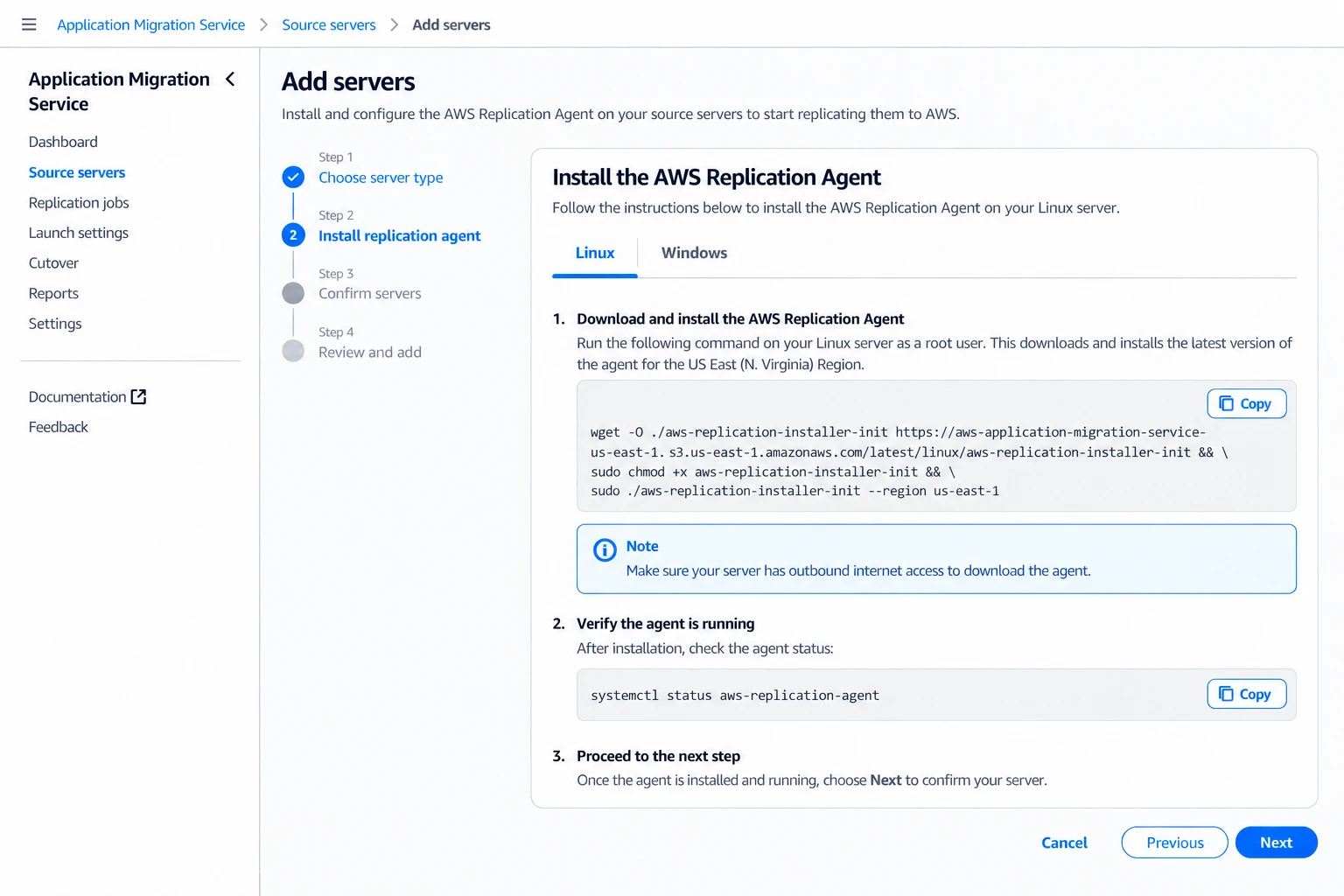The image size is (1344, 896).
Task: Click the Step 1 completed checkmark icon
Action: (293, 178)
